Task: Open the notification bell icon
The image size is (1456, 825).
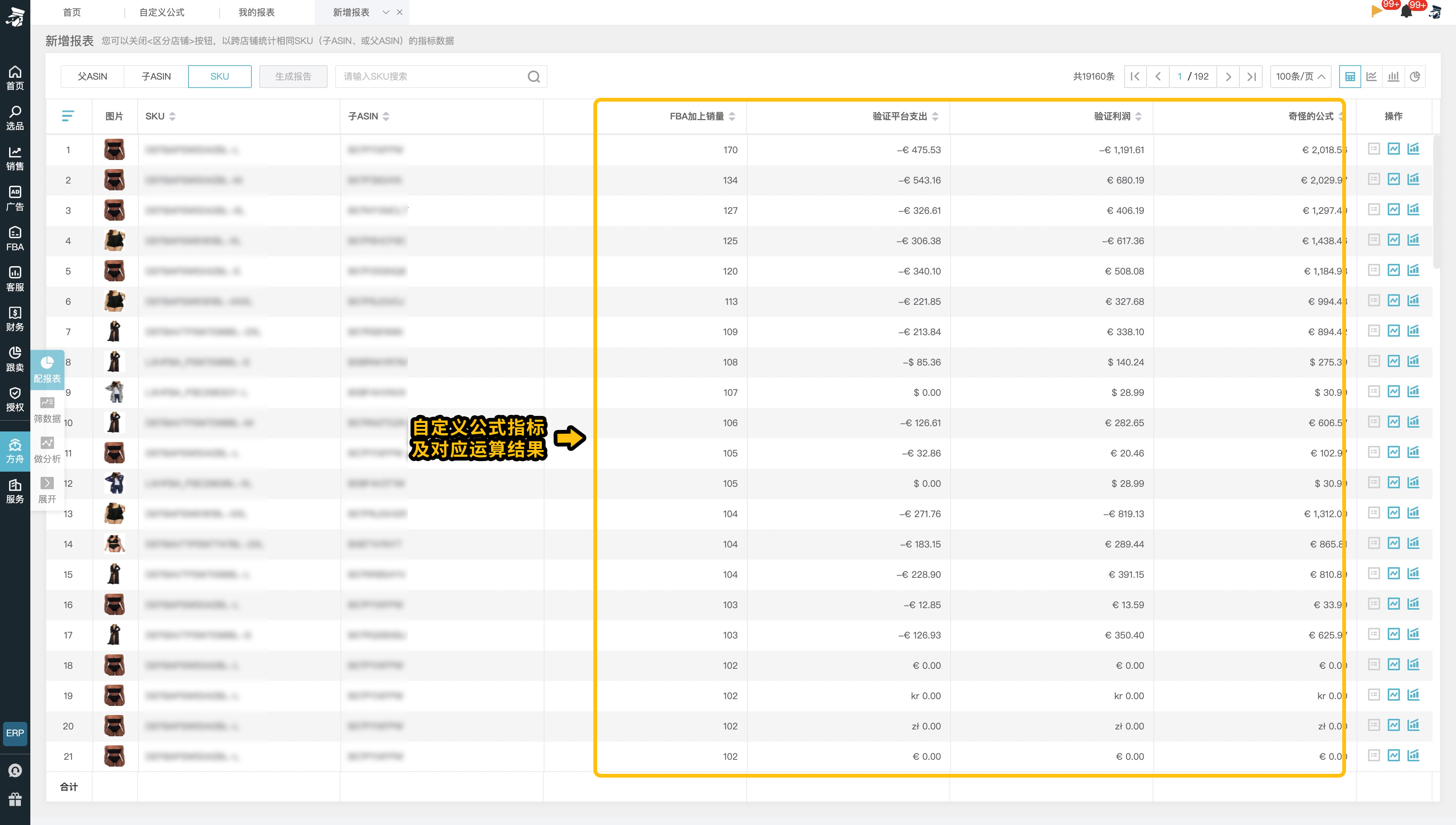Action: [1406, 12]
